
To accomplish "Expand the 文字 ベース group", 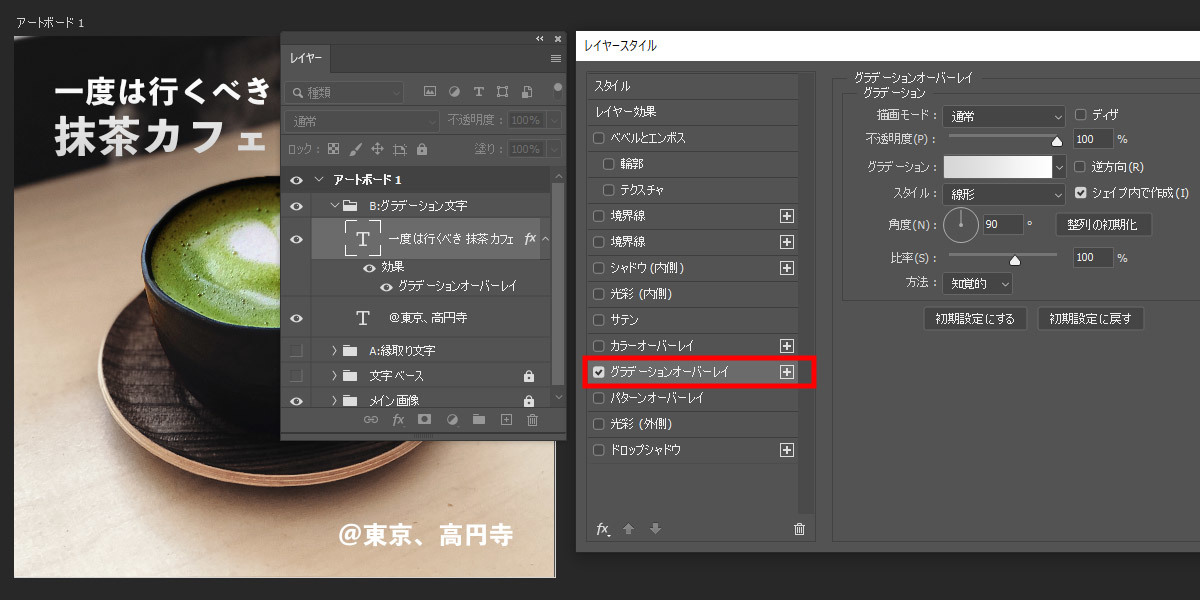I will (334, 376).
